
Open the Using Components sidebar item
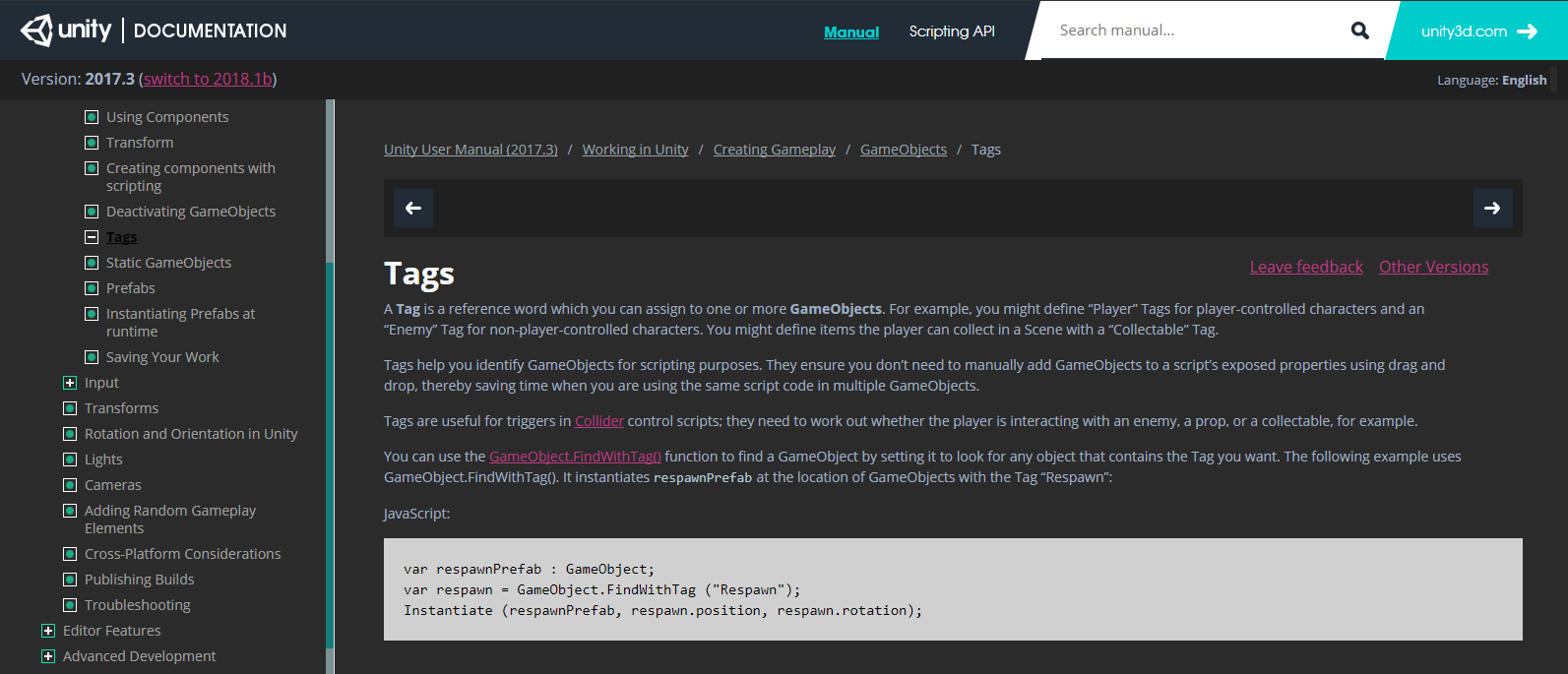pyautogui.click(x=167, y=117)
